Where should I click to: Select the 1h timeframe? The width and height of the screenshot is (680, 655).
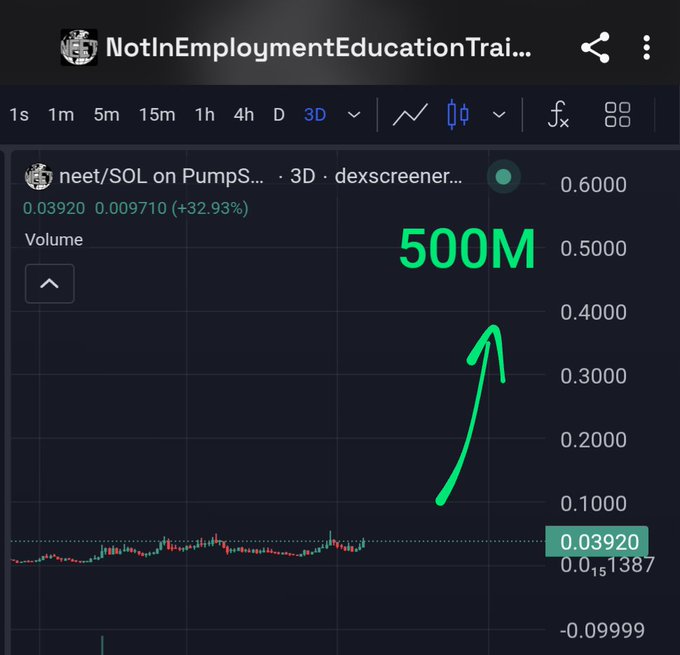point(205,115)
